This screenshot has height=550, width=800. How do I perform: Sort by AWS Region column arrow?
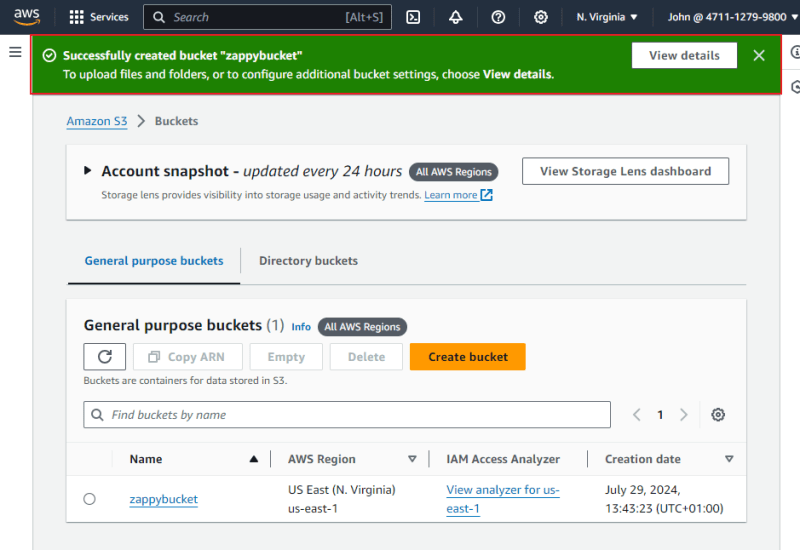(412, 459)
